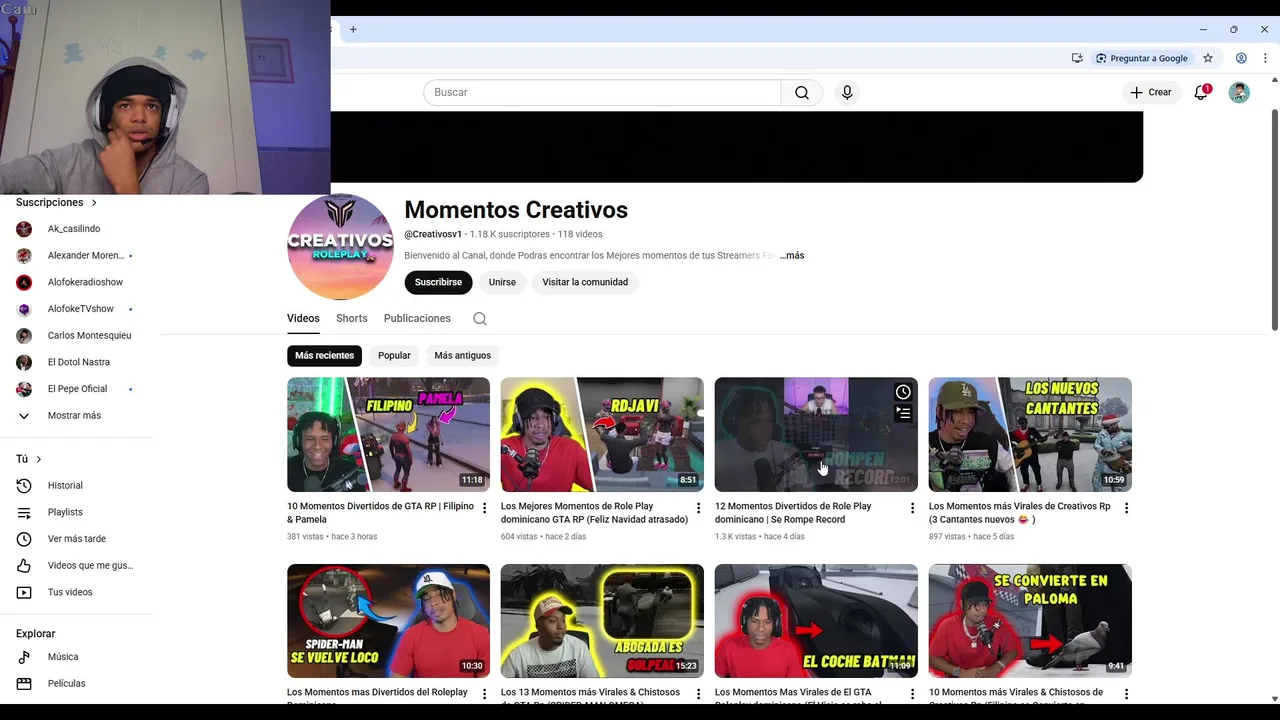The width and height of the screenshot is (1280, 720).
Task: Open options for El Coche Batman video
Action: click(x=912, y=694)
